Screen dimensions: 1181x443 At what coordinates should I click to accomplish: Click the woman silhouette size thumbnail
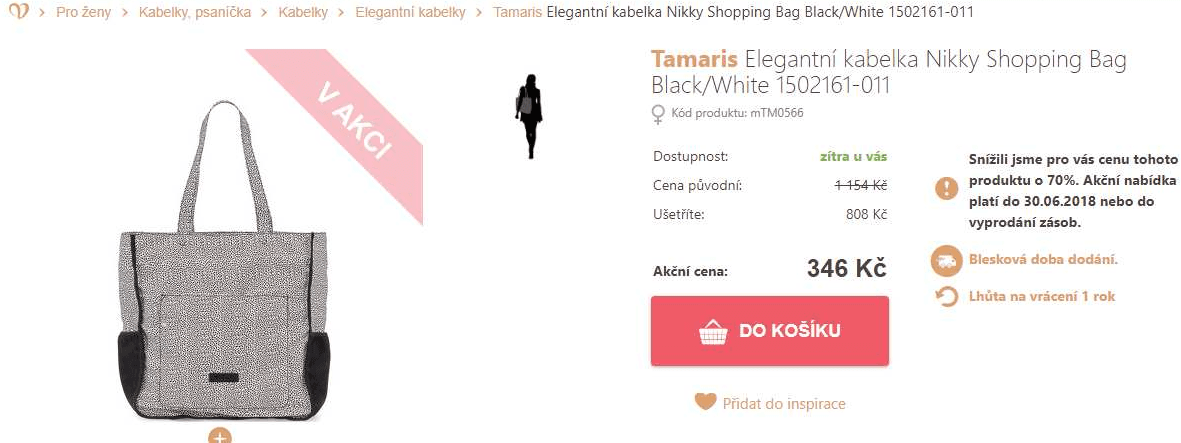[529, 116]
